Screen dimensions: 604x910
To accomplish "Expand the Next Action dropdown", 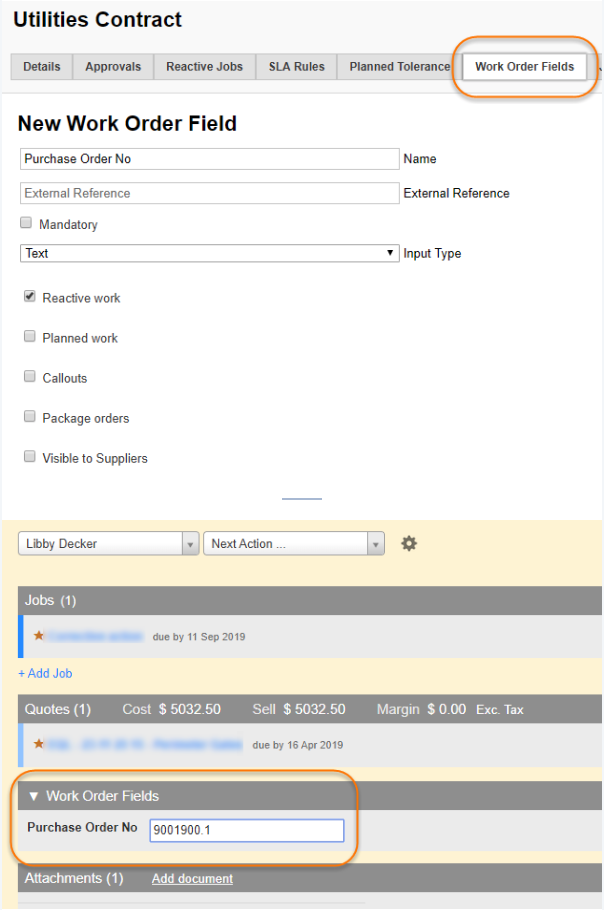I will click(293, 544).
